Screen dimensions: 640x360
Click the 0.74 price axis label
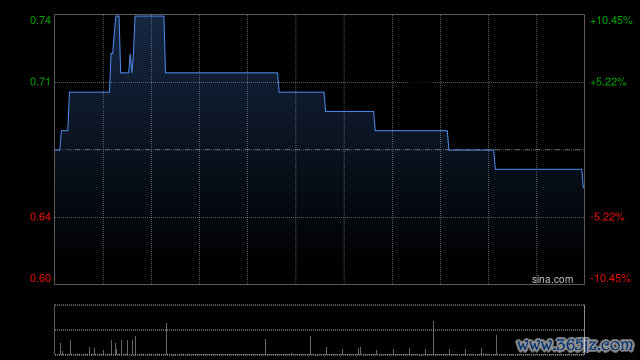(x=40, y=20)
